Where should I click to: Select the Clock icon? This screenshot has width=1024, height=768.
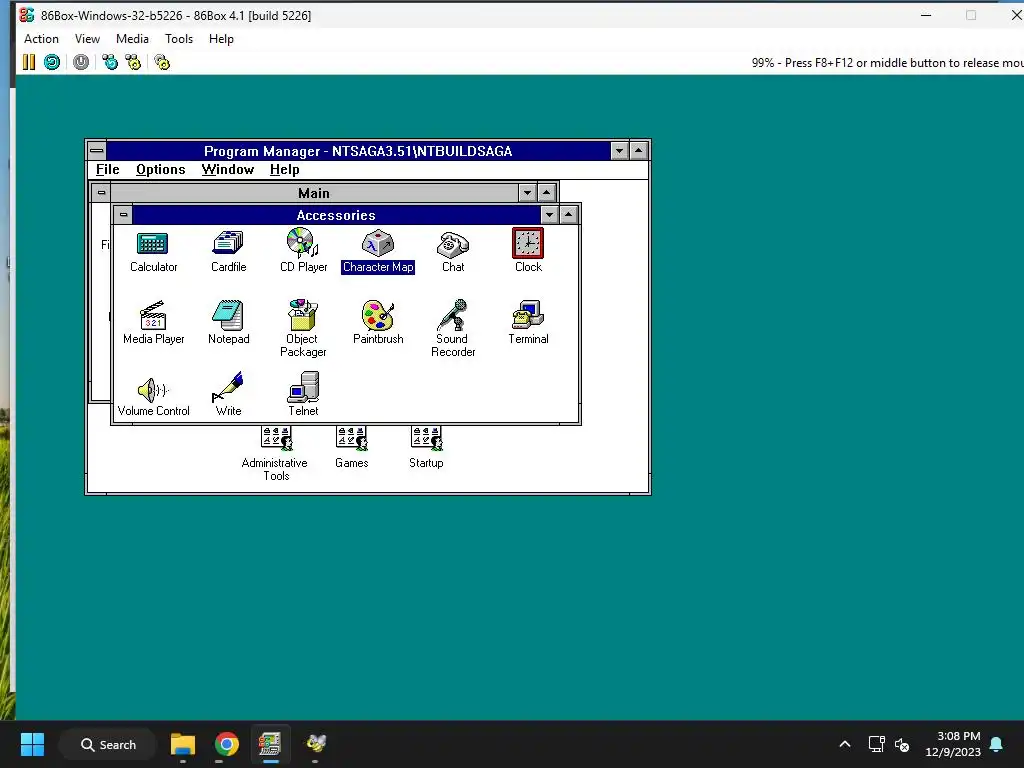pos(528,243)
